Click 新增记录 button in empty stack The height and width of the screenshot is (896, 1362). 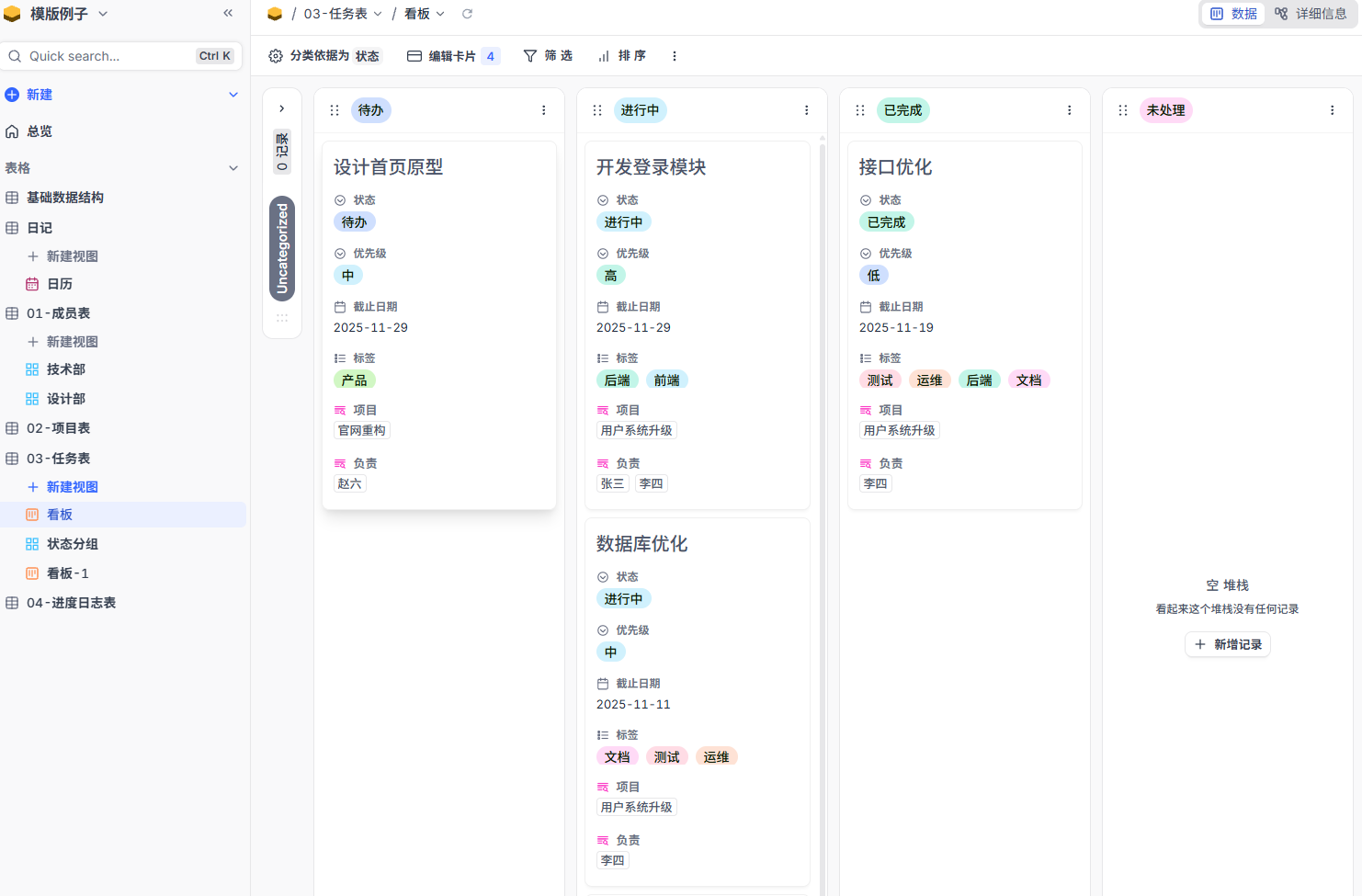point(1228,644)
